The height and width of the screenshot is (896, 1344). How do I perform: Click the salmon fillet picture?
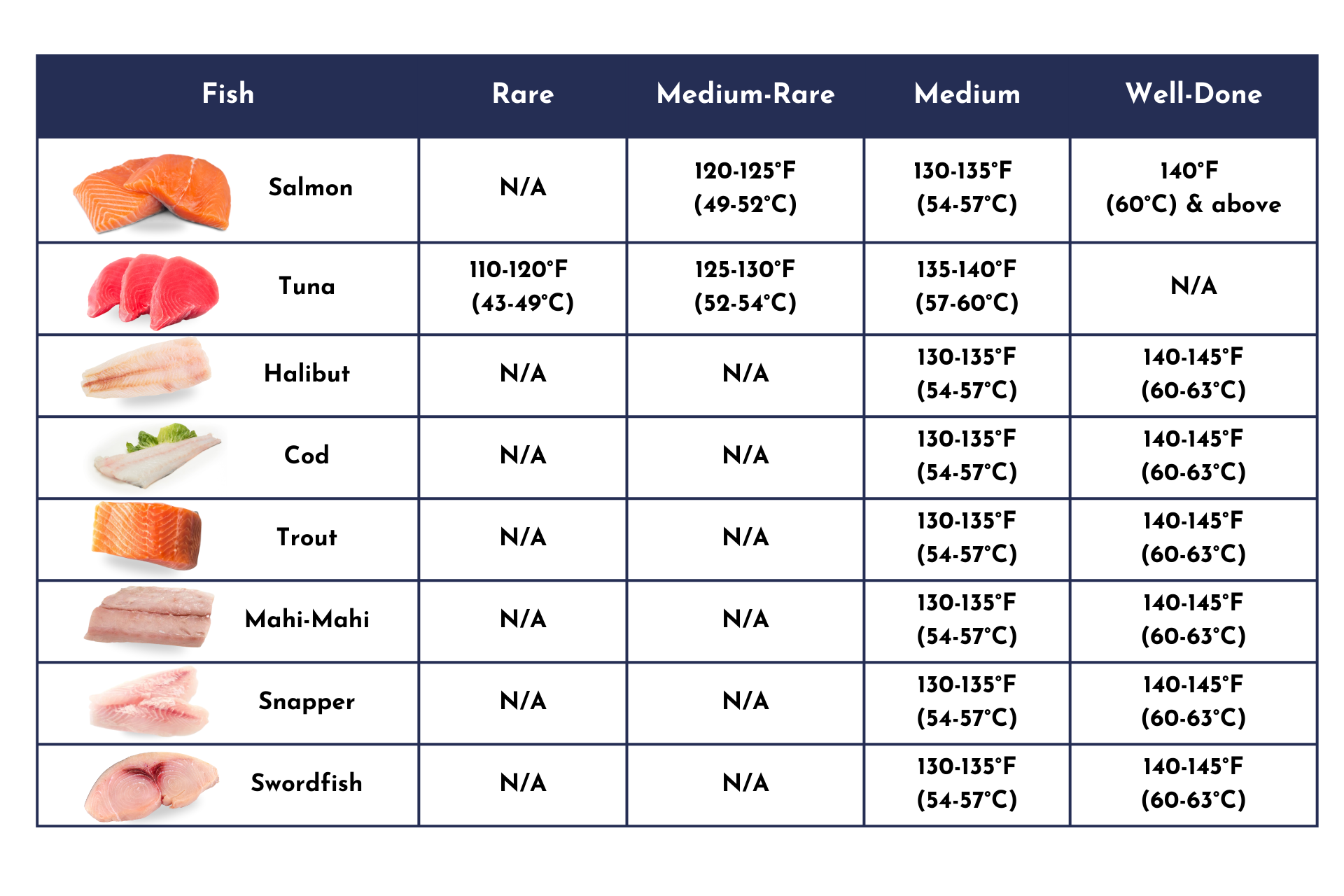(153, 192)
